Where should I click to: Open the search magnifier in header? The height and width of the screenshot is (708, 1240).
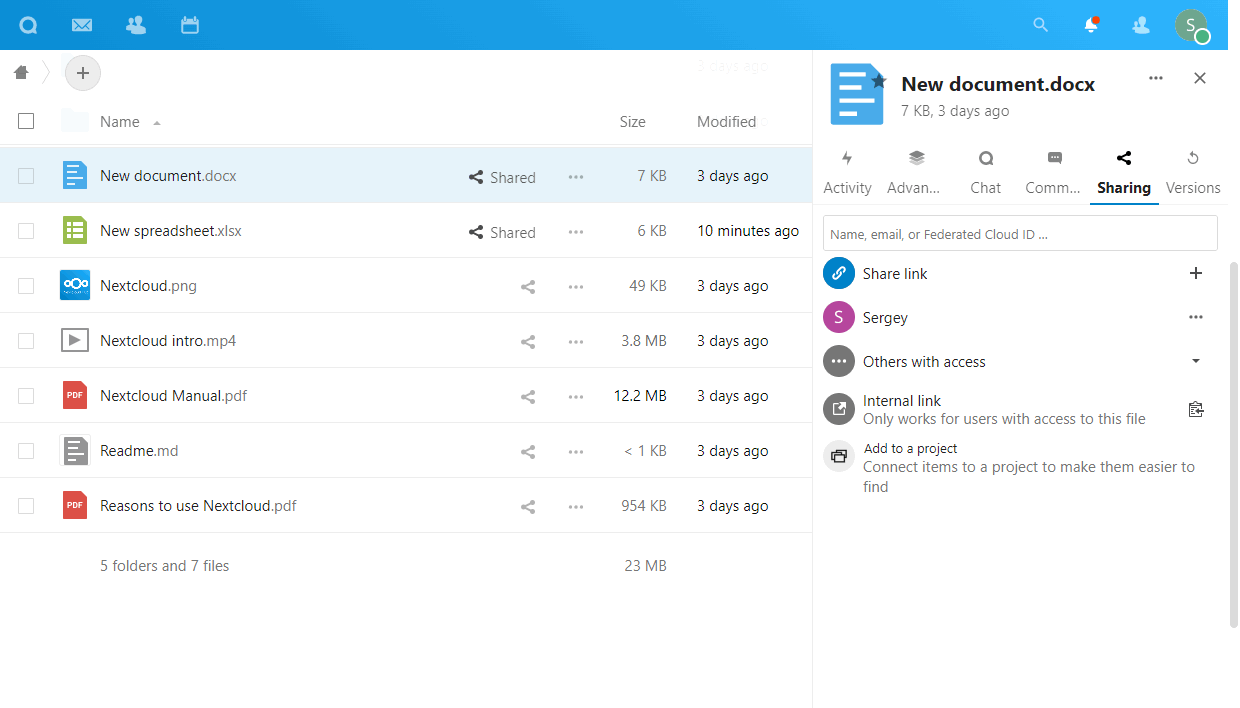(x=1041, y=25)
